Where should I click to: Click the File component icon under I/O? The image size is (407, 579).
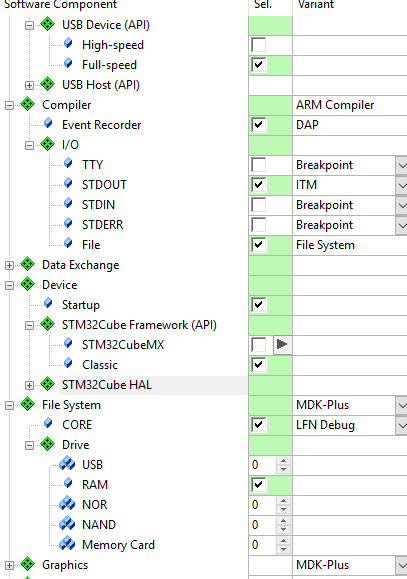68,243
